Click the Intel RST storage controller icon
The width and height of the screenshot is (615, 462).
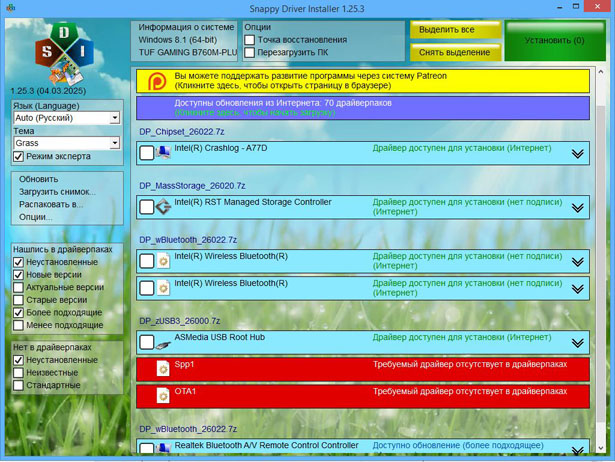pos(163,206)
